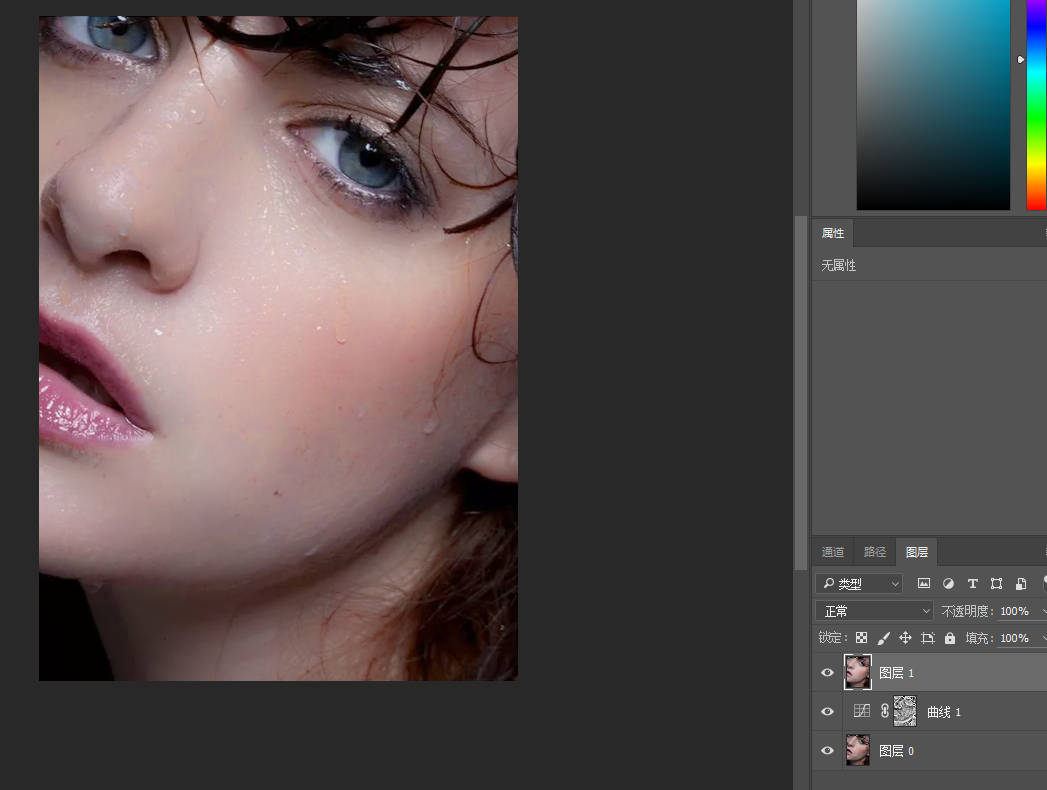Hide 曲线 1 layer visibility eye
1047x790 pixels.
827,711
